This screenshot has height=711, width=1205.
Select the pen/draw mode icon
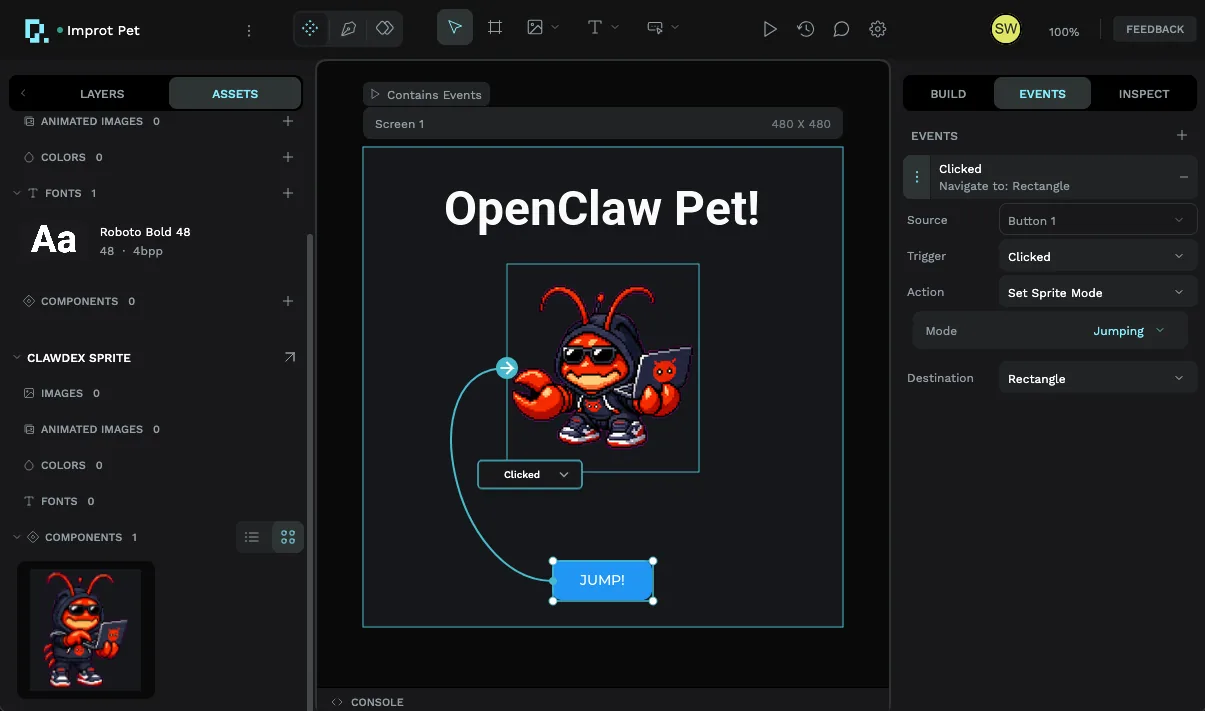click(x=348, y=29)
